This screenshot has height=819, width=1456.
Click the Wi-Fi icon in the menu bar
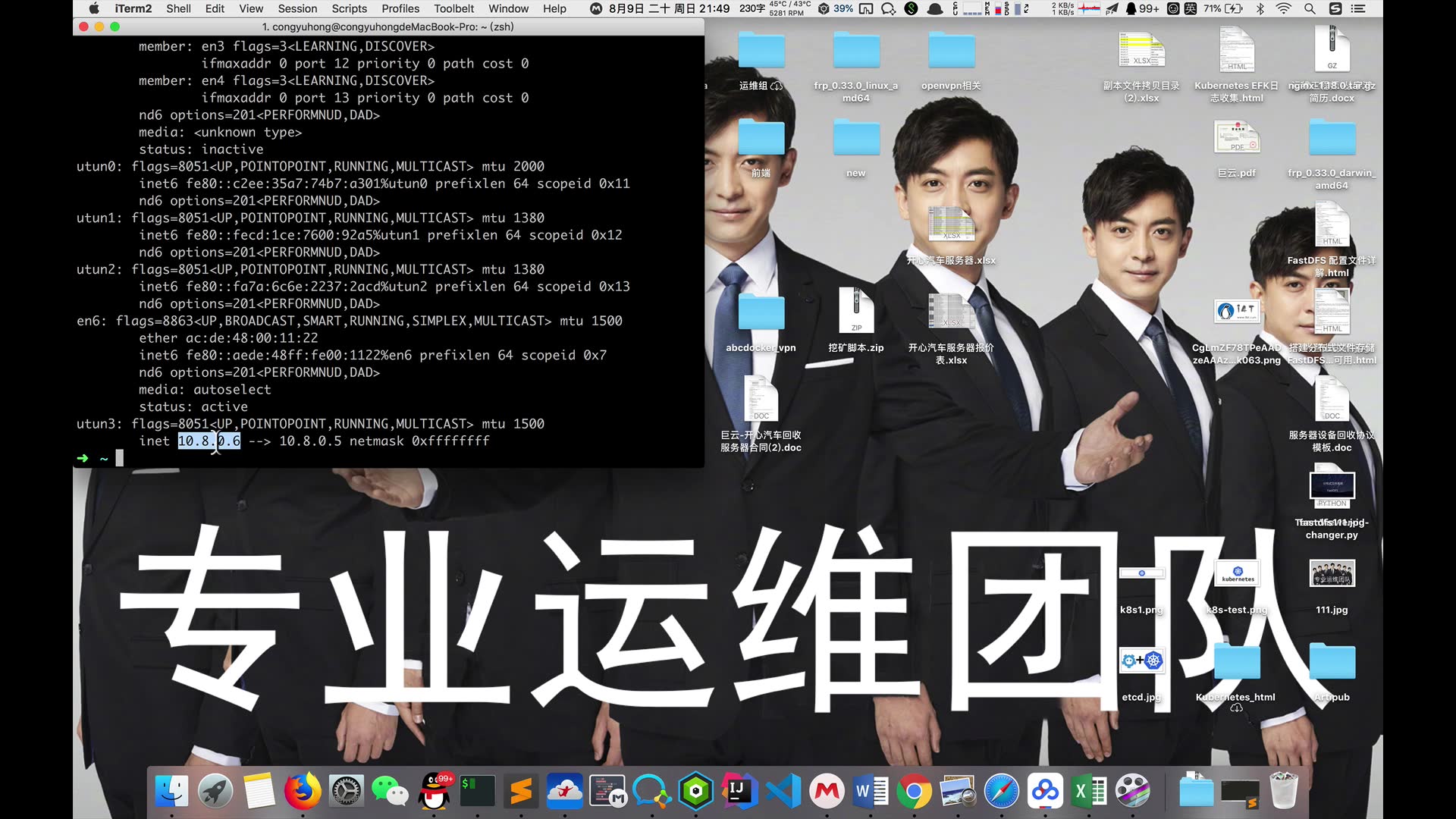[1284, 9]
